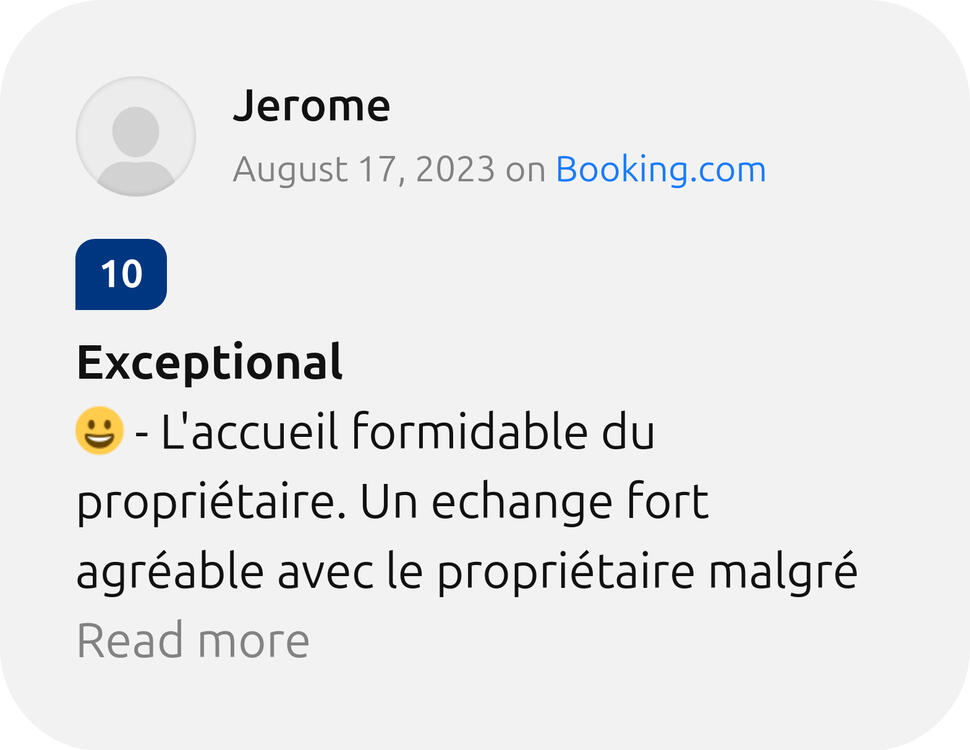
Task: Click the reviewer name Jerome
Action: [x=311, y=106]
